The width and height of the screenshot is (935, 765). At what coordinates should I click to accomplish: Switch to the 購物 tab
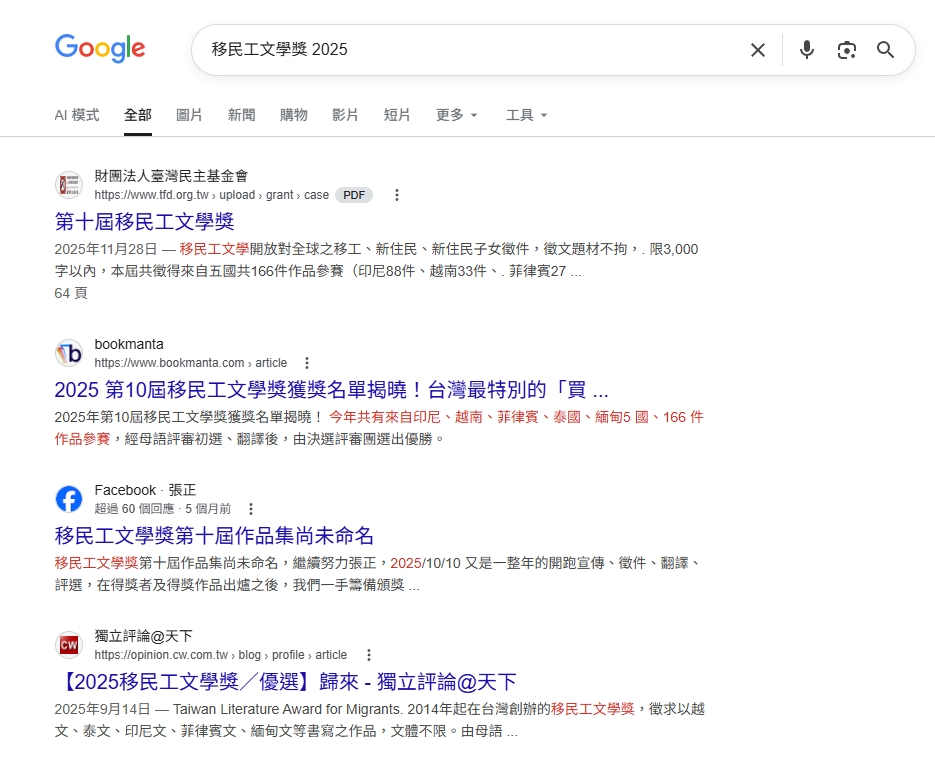[293, 115]
